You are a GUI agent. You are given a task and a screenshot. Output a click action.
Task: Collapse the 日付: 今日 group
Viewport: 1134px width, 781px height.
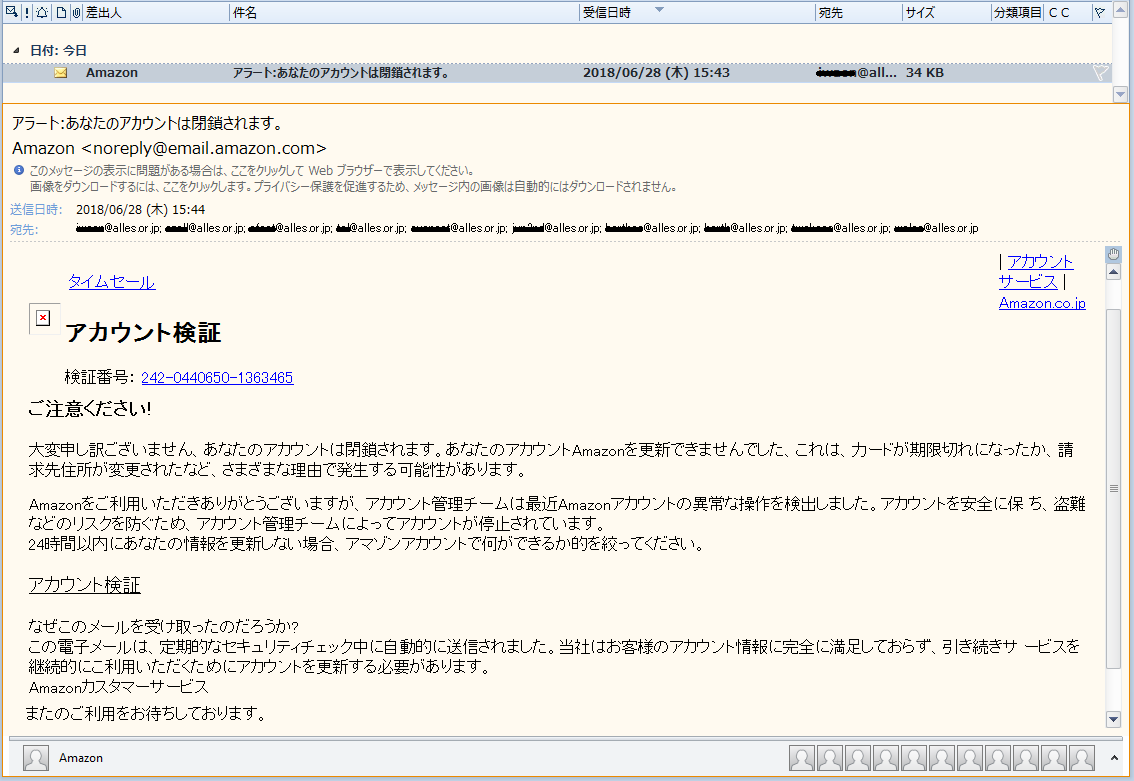point(17,51)
